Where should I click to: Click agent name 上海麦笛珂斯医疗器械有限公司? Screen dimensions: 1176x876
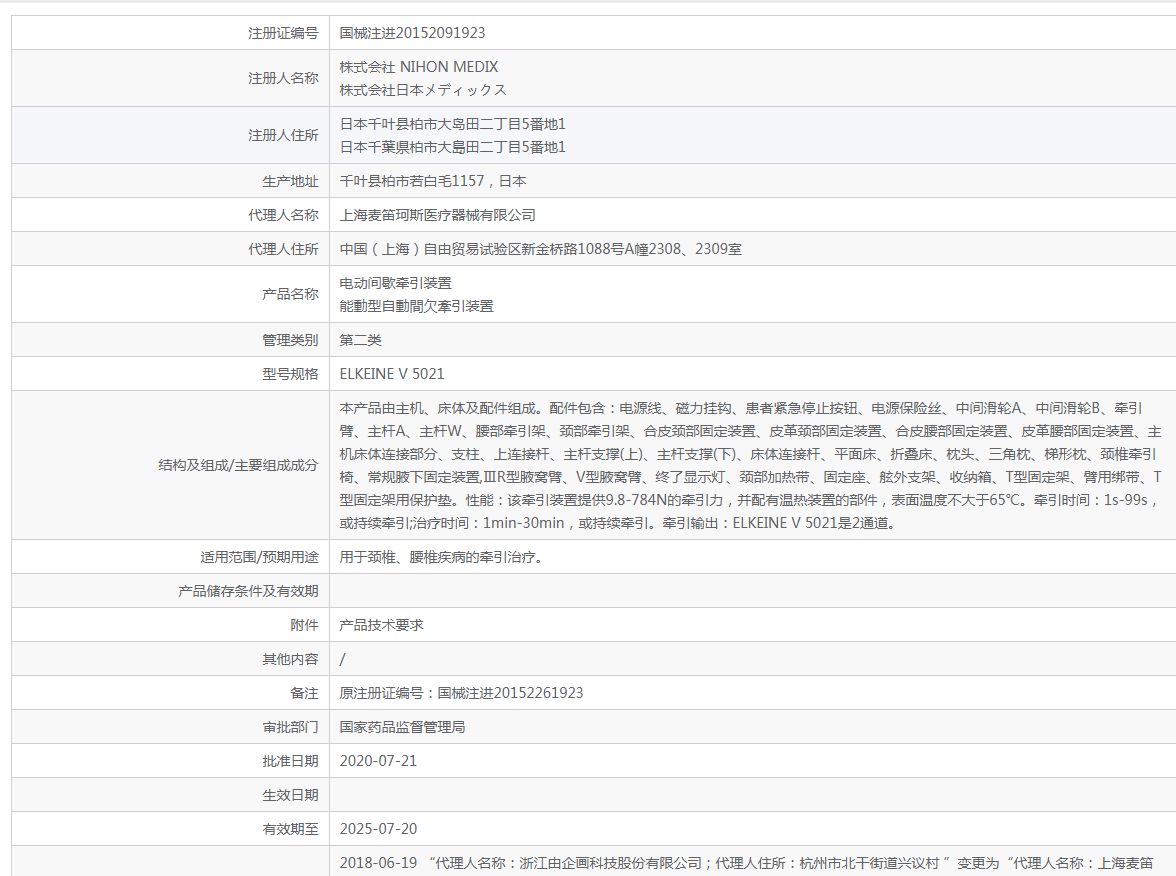click(437, 215)
